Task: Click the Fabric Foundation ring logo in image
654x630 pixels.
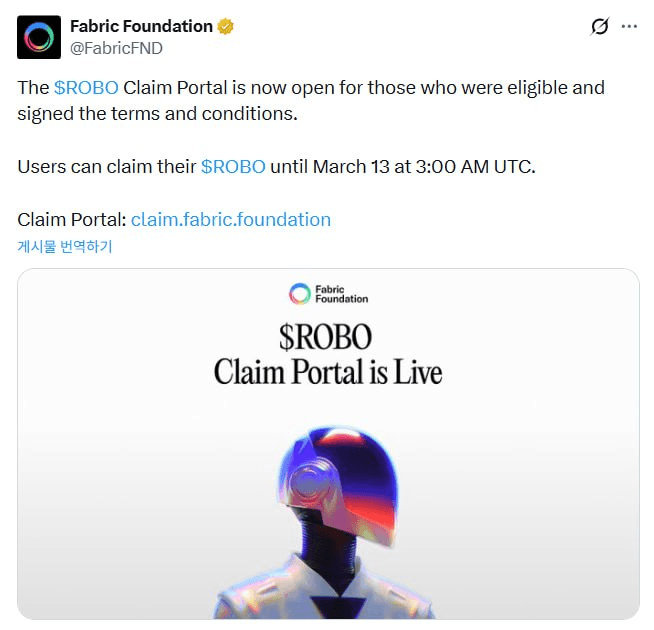Action: click(299, 293)
